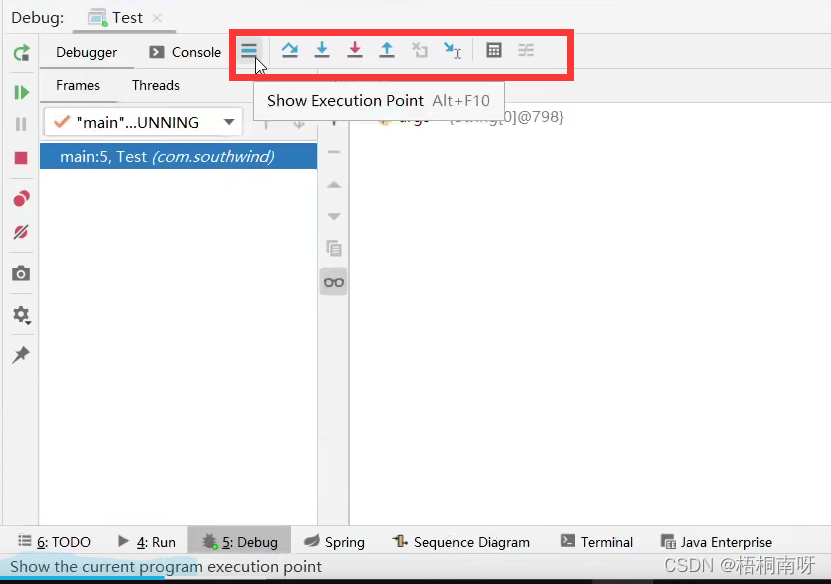Toggle Show Watches glasses icon

(334, 282)
